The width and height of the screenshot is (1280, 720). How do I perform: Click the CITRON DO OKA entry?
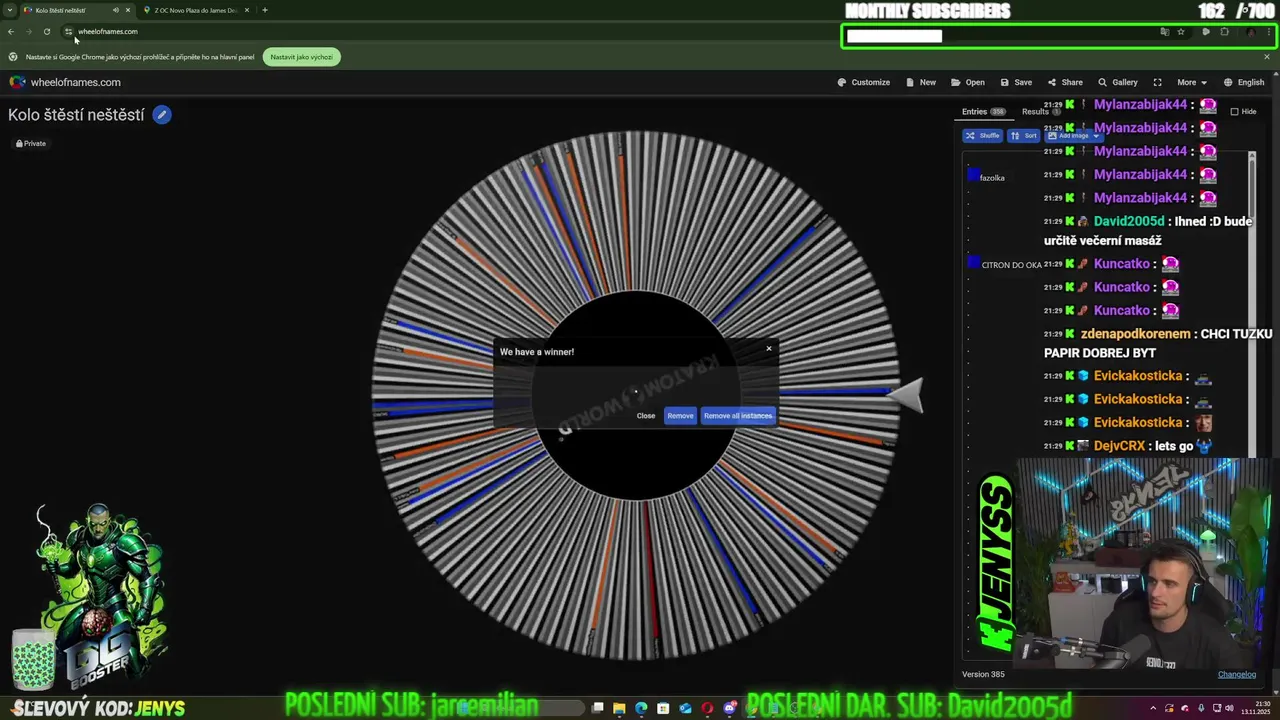pyautogui.click(x=1011, y=265)
